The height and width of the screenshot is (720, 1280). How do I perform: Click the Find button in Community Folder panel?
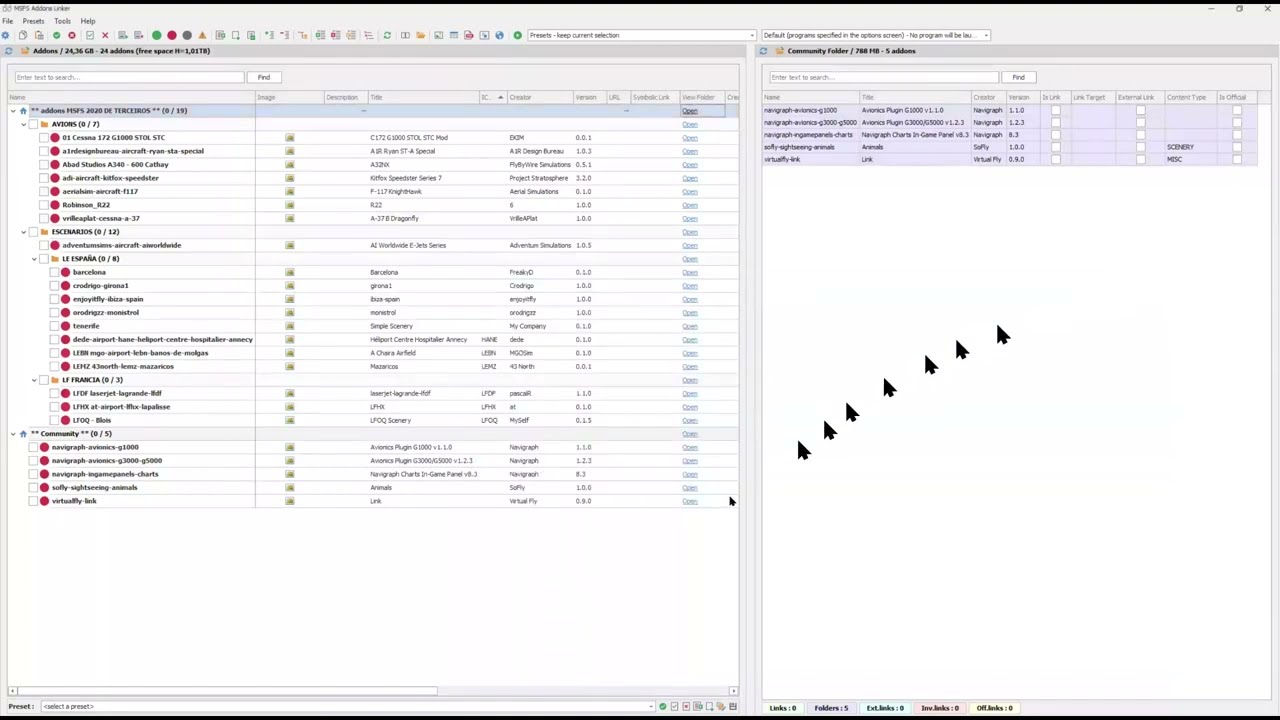[x=1018, y=77]
